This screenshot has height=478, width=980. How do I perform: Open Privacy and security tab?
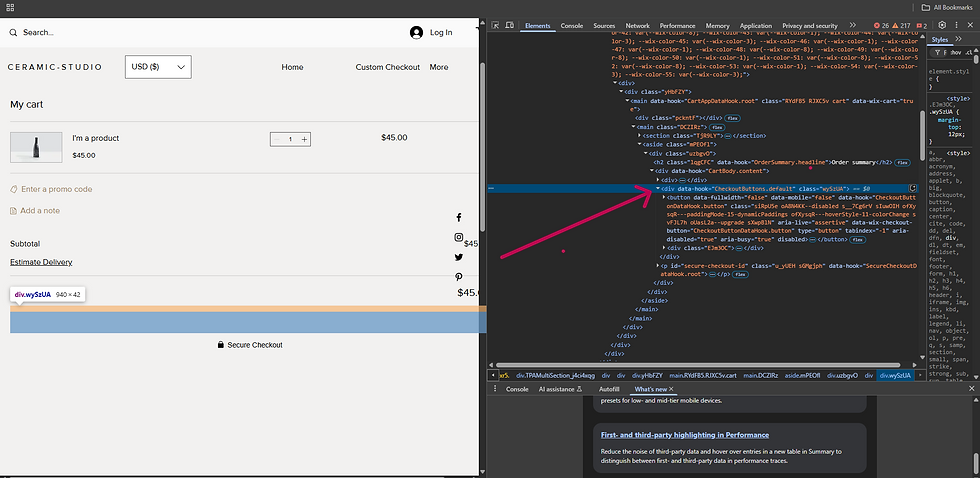810,26
